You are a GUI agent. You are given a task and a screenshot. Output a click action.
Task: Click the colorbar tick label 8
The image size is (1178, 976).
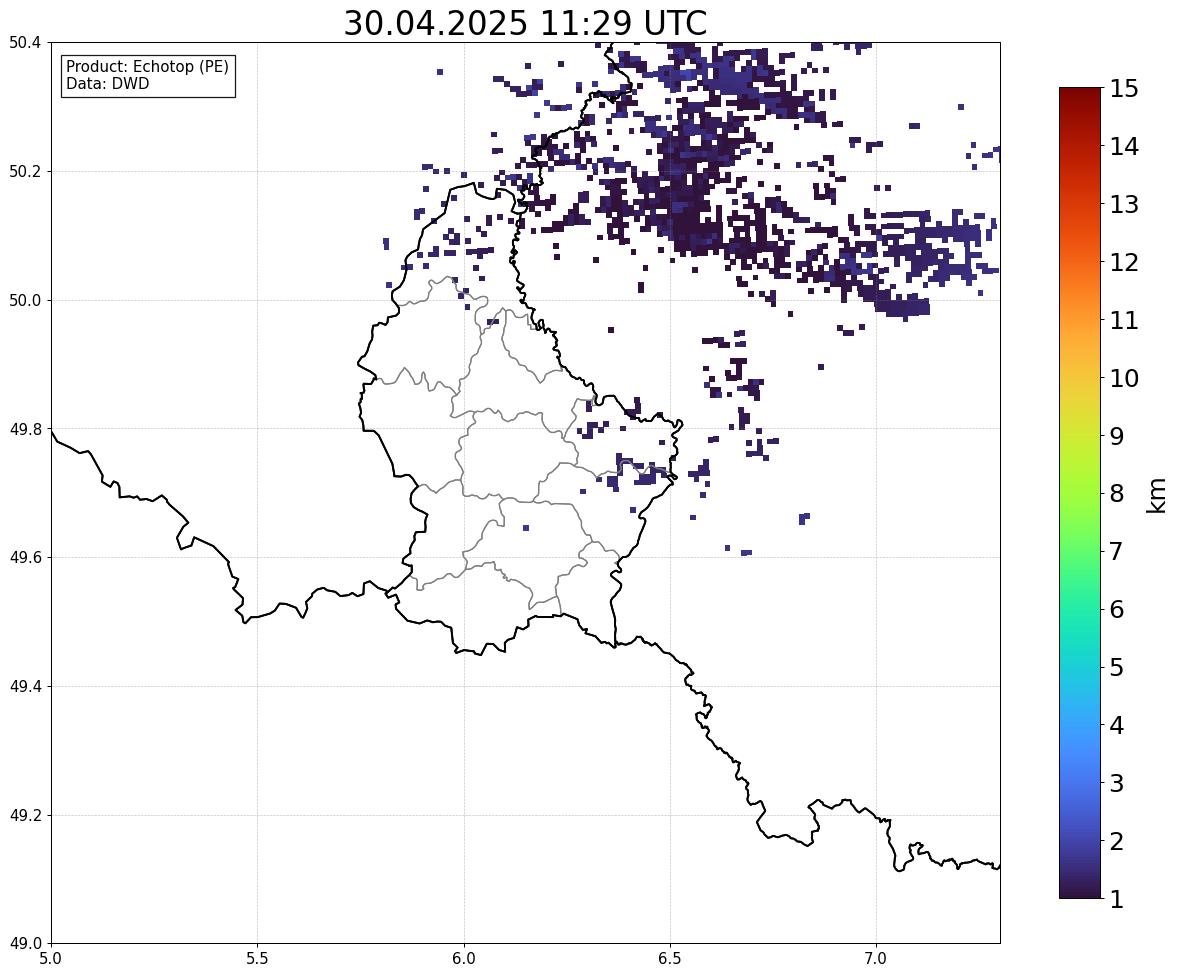1116,494
